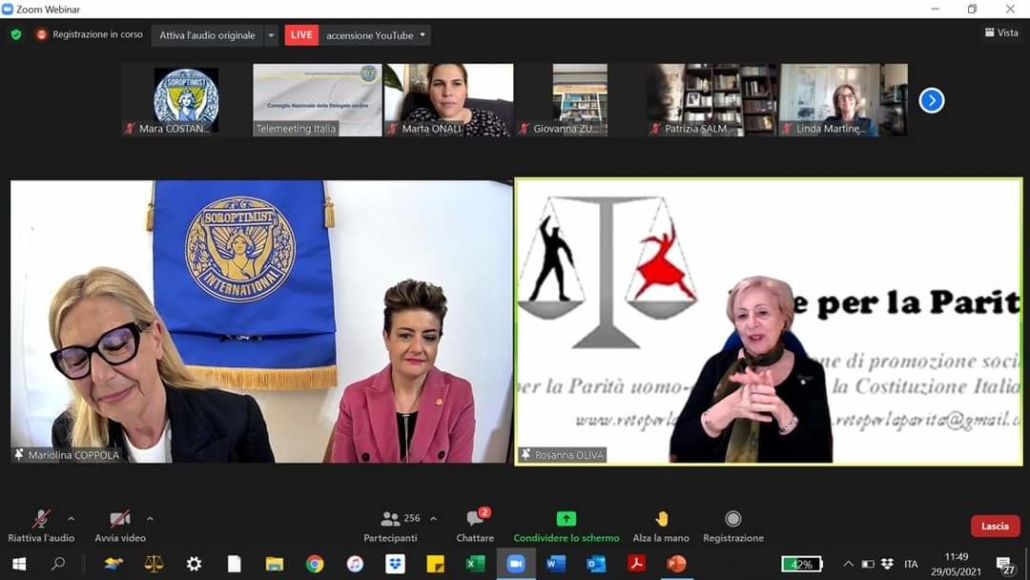1030x580 pixels.
Task: Select Patrizia SALM video thumbnail
Action: pos(711,100)
